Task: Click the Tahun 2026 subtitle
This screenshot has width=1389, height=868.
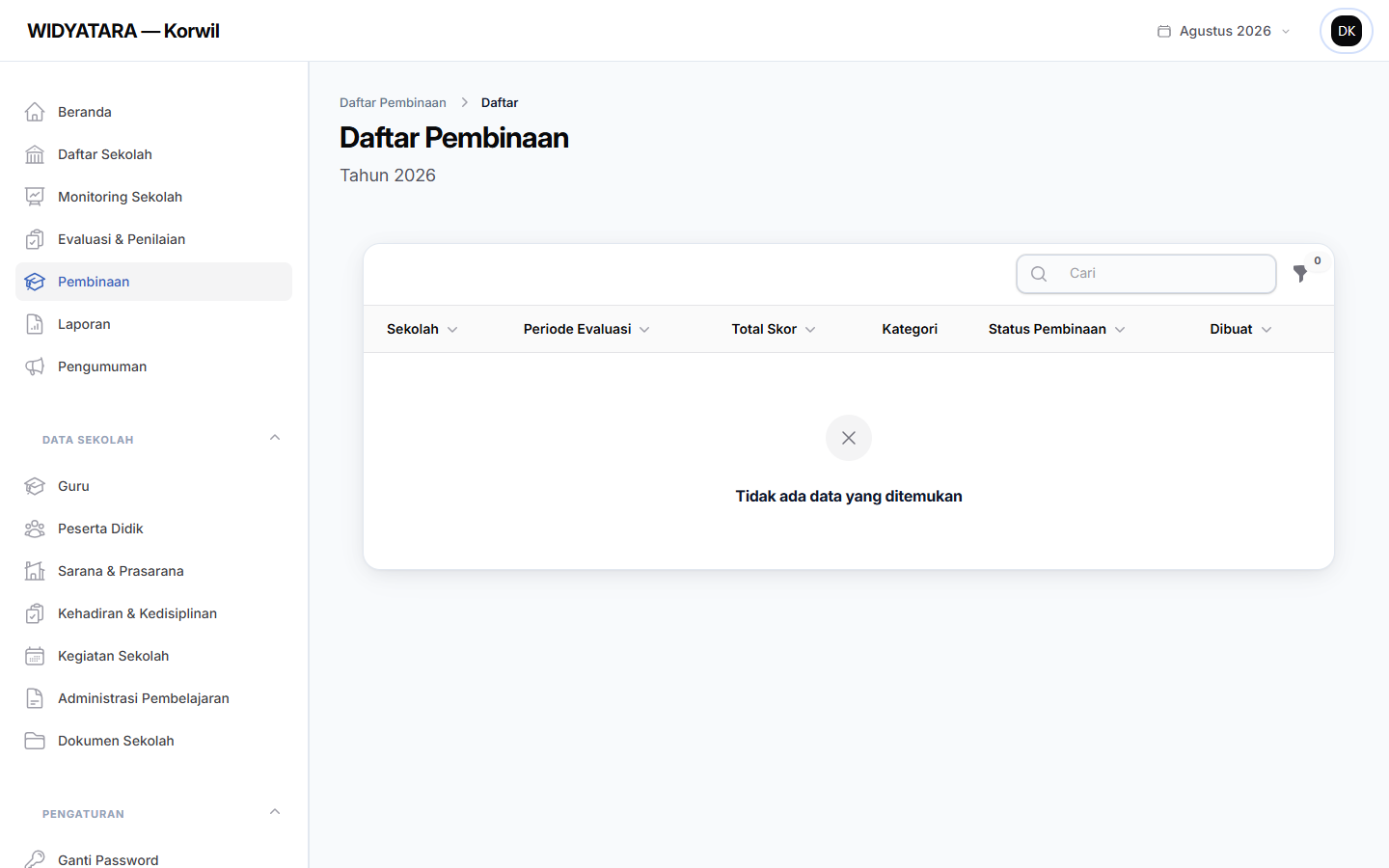Action: tap(388, 176)
